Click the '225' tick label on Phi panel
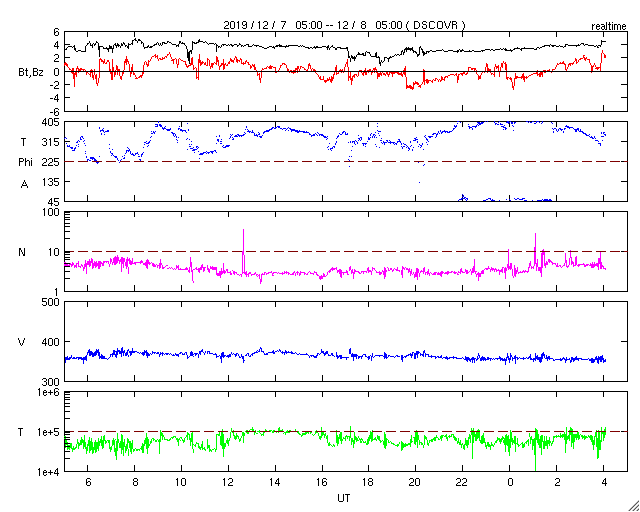 51,163
